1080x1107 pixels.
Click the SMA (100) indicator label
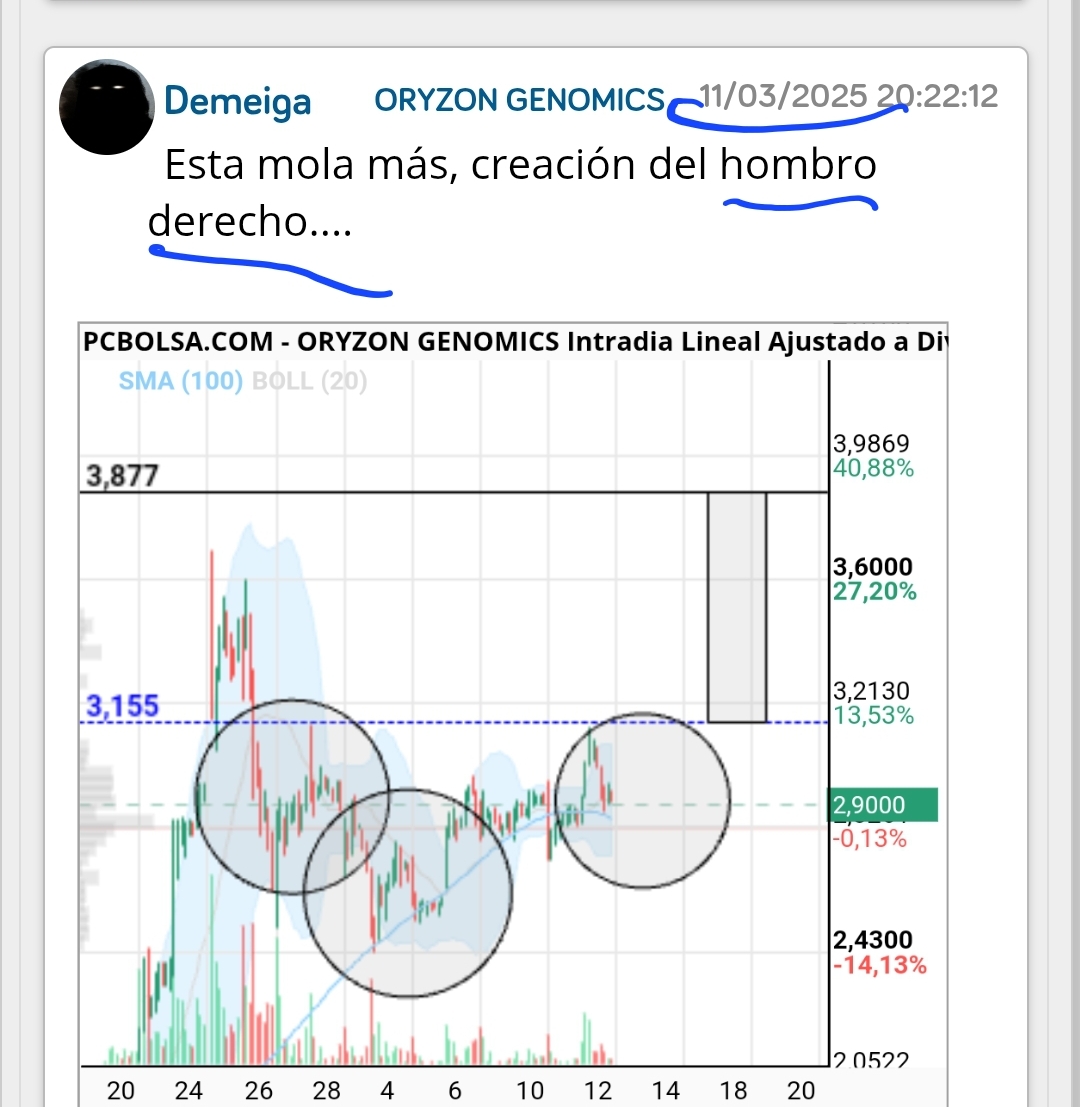[181, 381]
